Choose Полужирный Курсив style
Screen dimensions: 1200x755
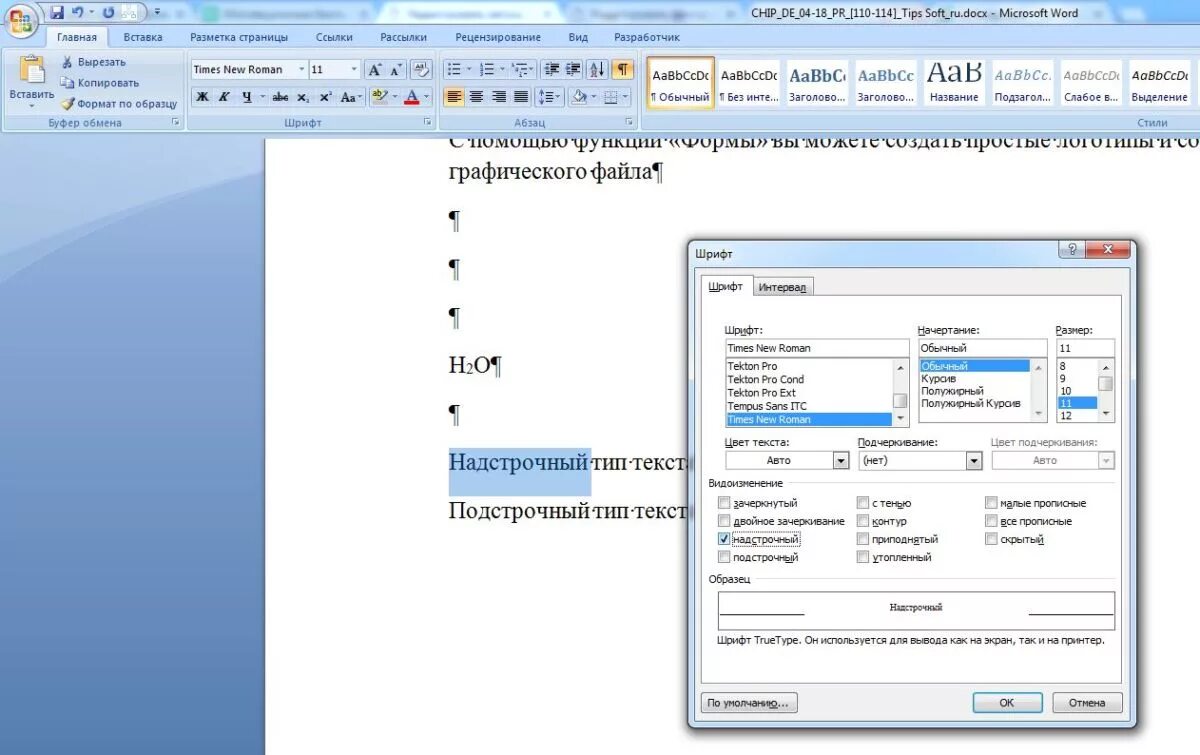[971, 403]
